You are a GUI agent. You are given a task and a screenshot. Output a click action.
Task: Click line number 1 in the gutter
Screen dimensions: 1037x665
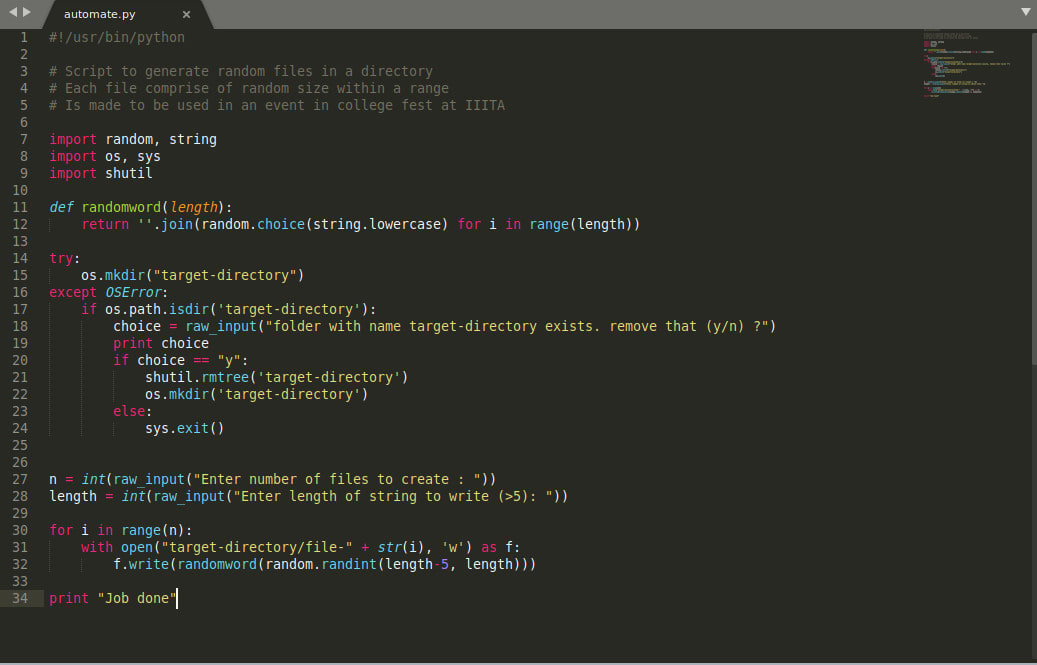coord(24,37)
